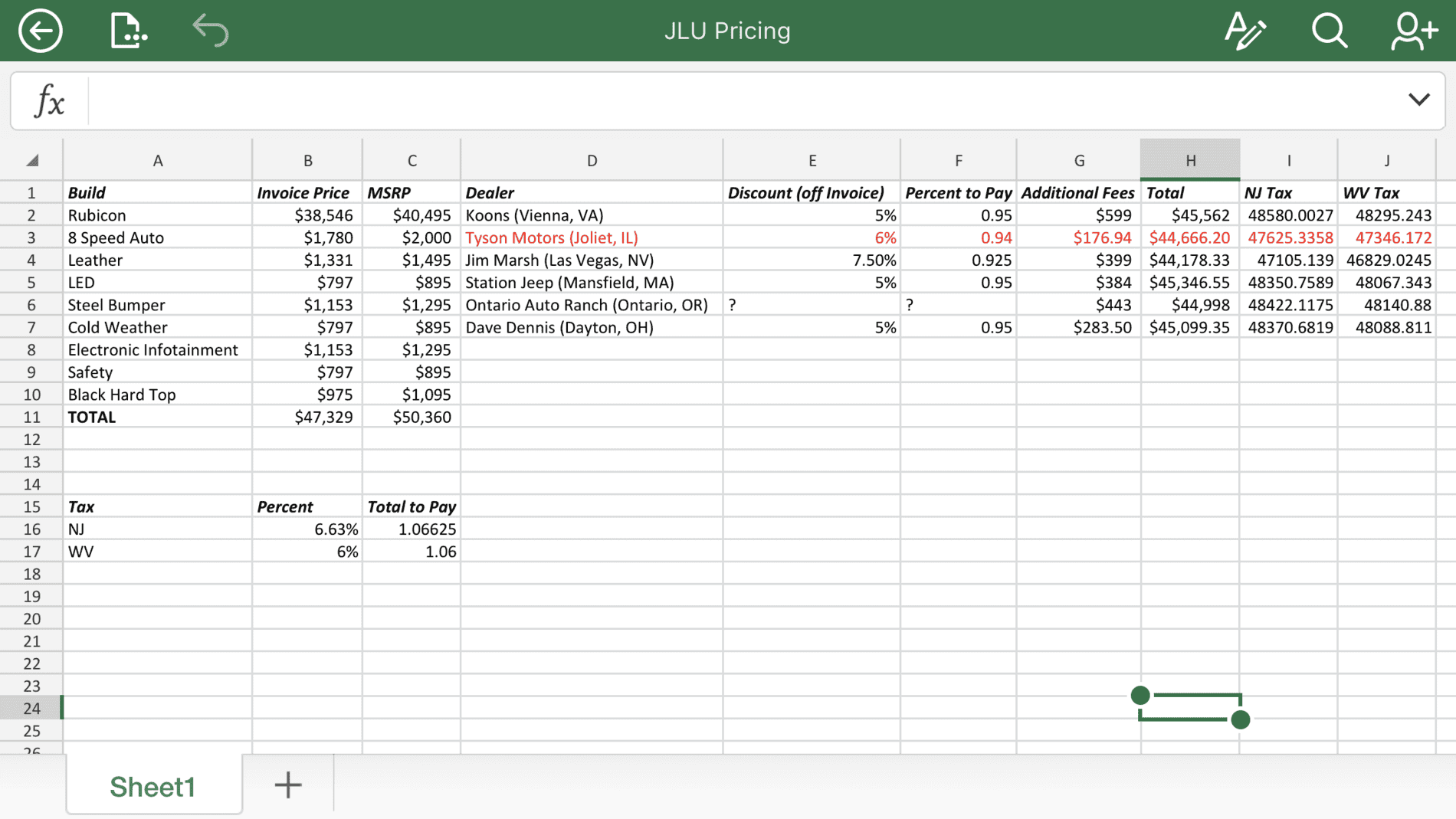Select the 7.50% discount cell
The height and width of the screenshot is (819, 1456).
coord(812,260)
